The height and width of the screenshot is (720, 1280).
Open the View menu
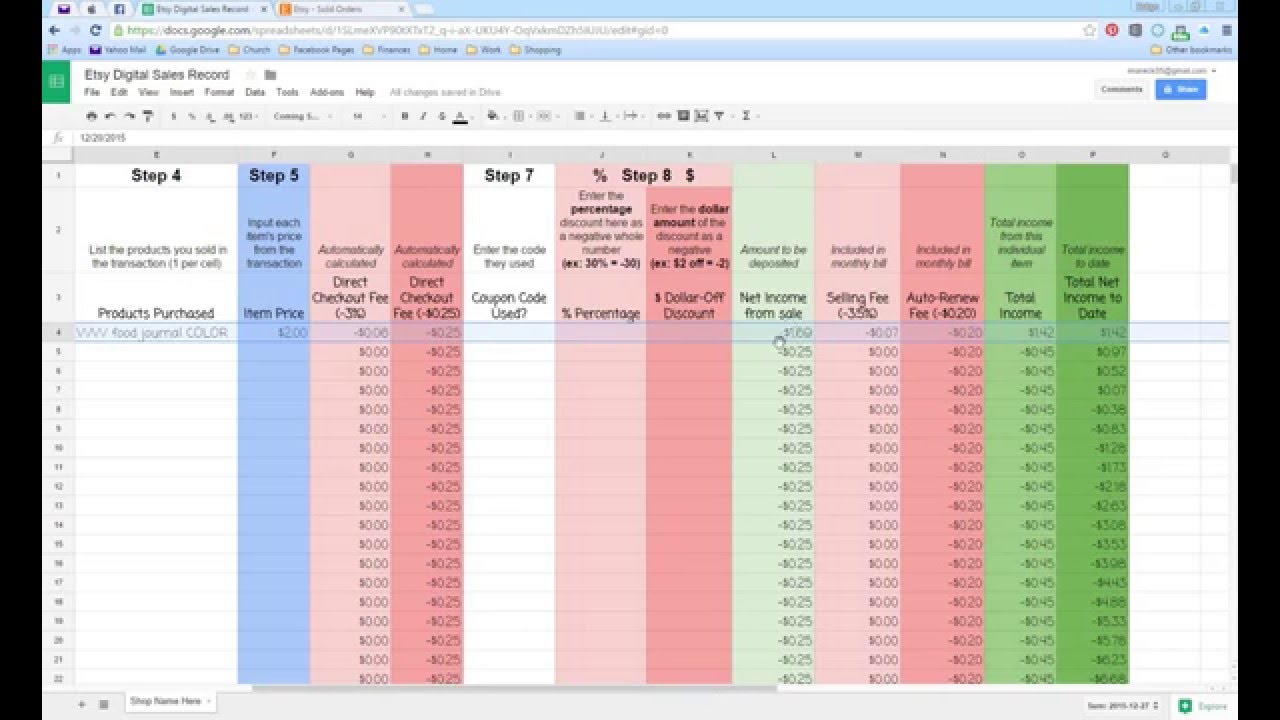[x=148, y=92]
